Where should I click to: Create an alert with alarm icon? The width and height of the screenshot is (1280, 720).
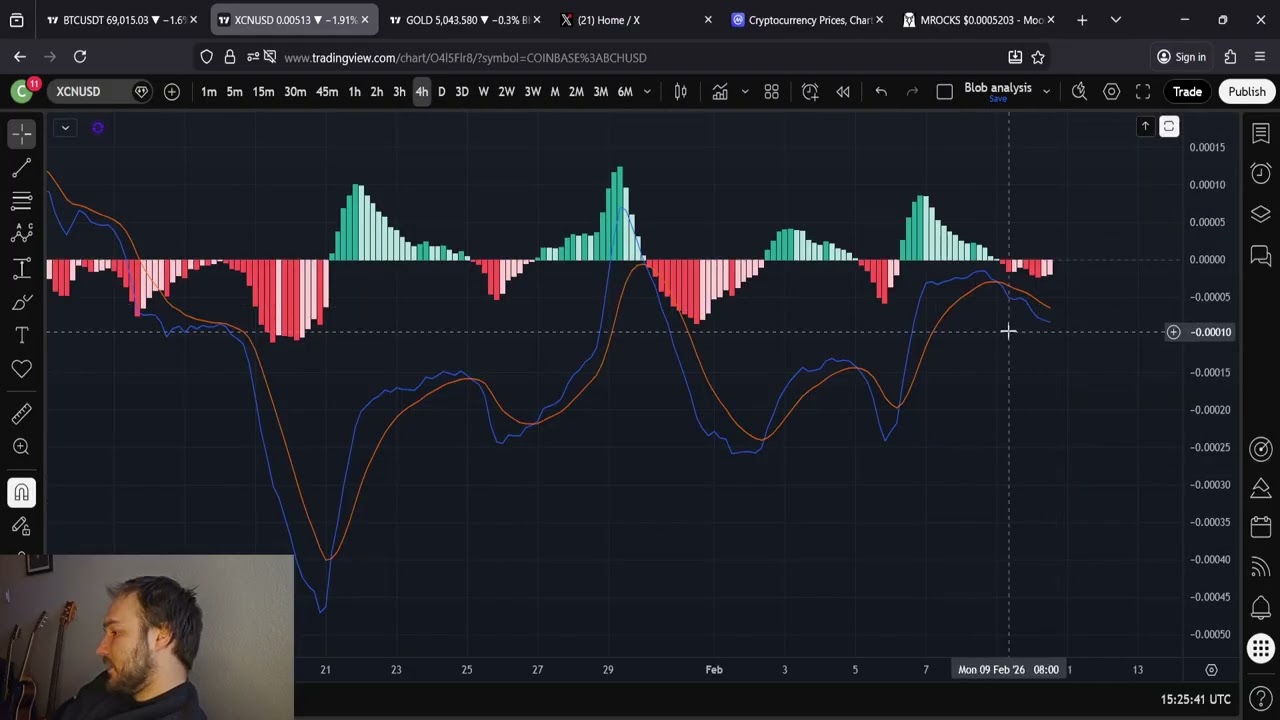810,92
